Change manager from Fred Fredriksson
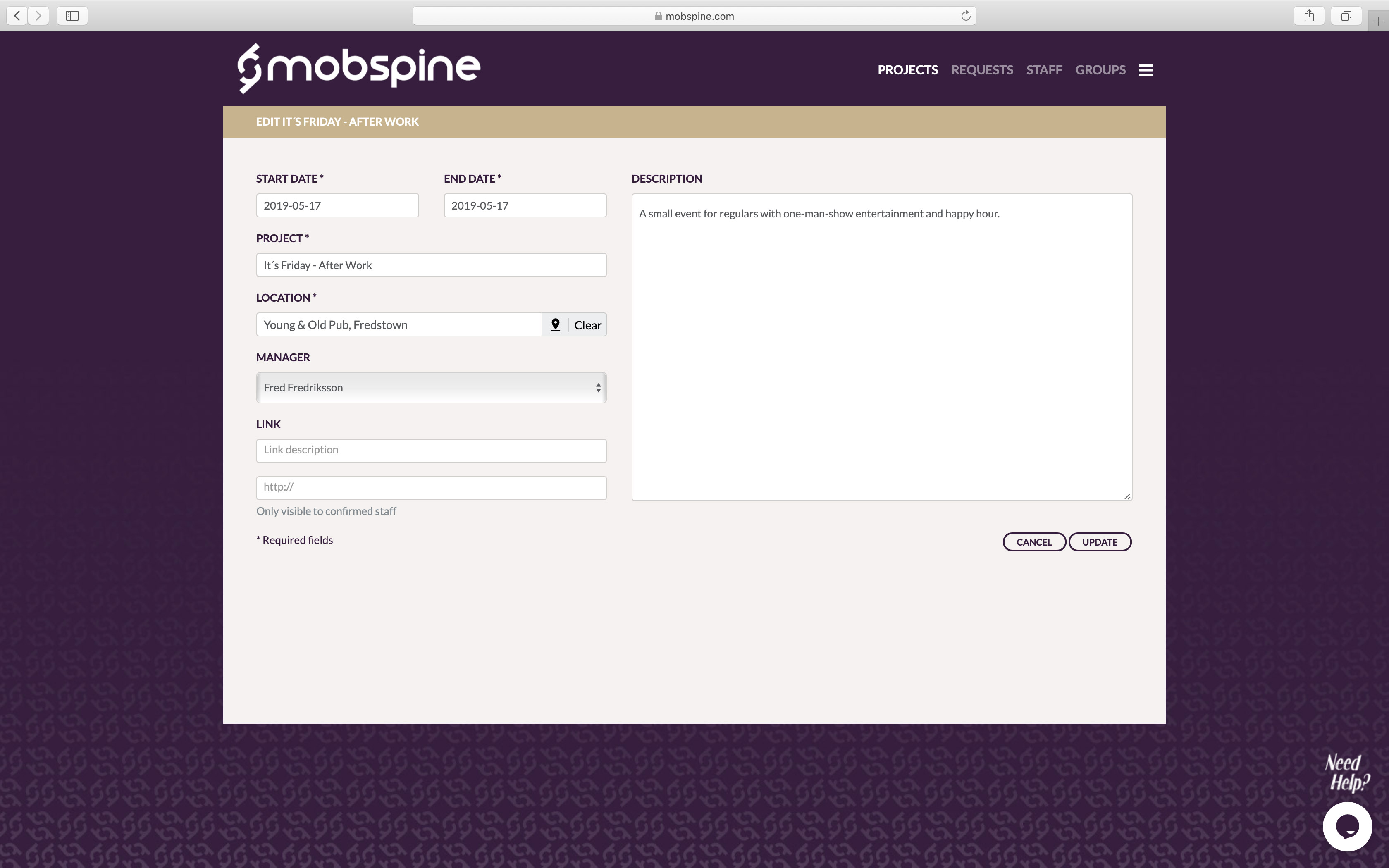This screenshot has height=868, width=1389. tap(430, 388)
